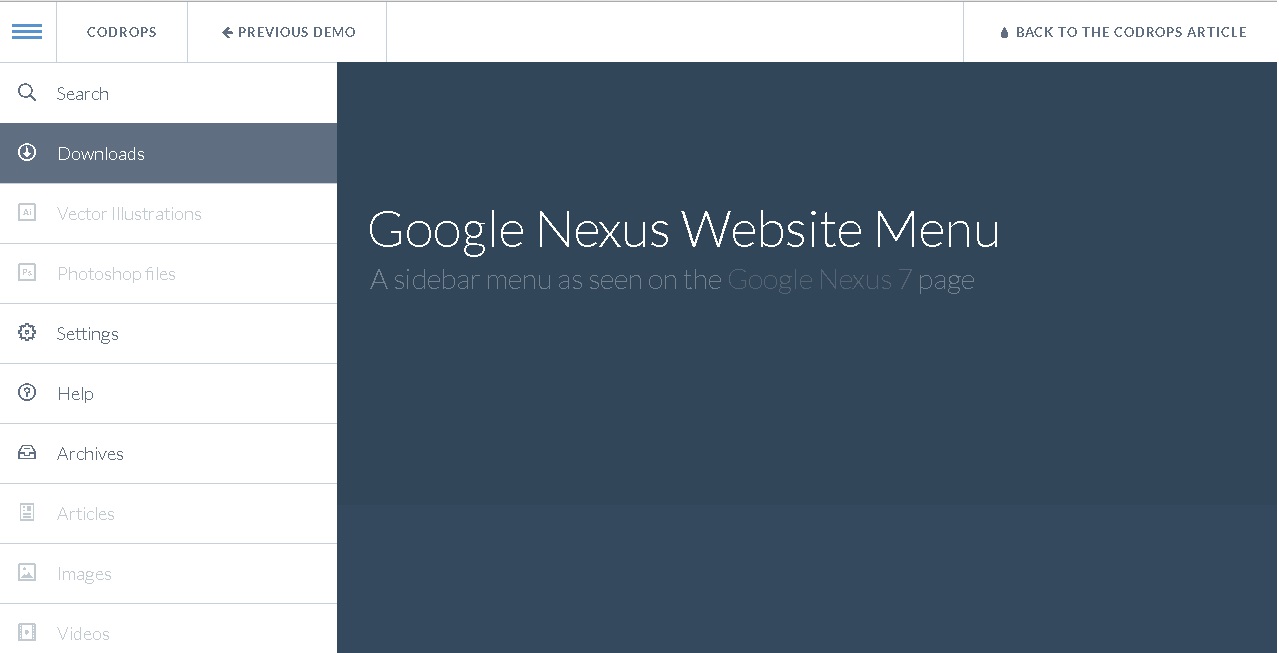This screenshot has width=1279, height=653.
Task: Open the Codrops link in header
Action: point(122,32)
